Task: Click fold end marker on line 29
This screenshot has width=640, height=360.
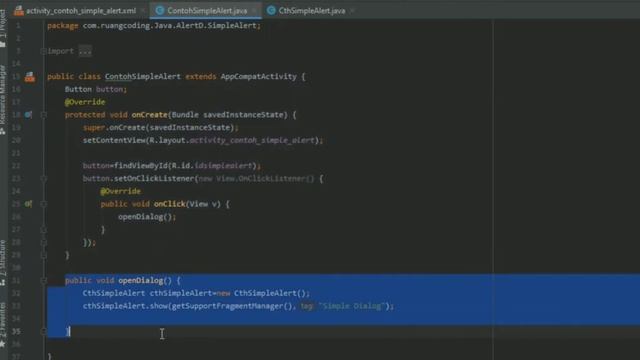Action: tap(43, 255)
